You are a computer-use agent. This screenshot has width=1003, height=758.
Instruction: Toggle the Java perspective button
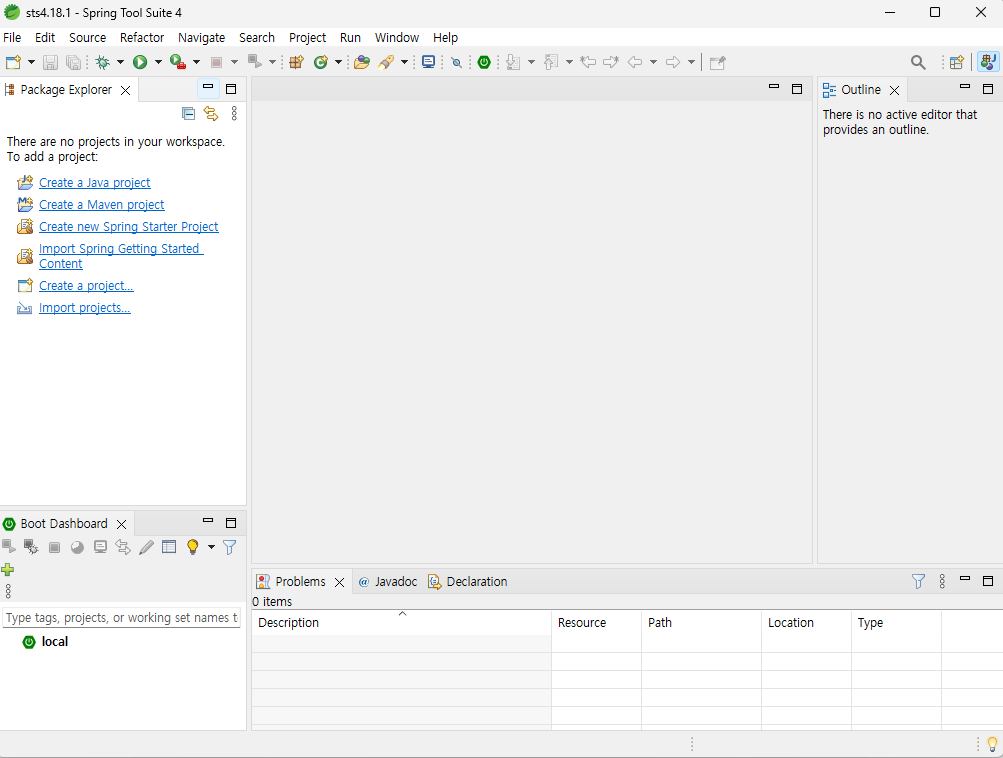(x=988, y=62)
